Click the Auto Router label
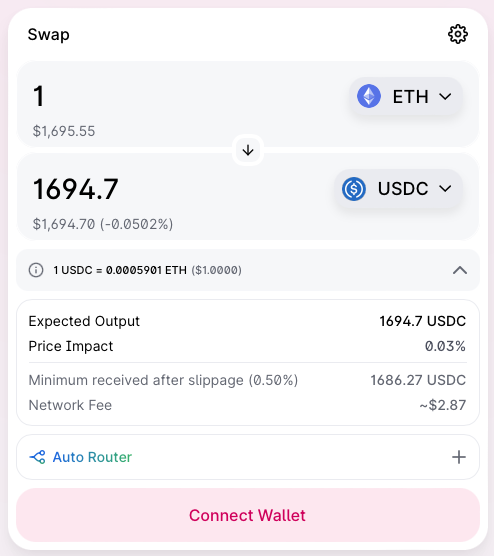The height and width of the screenshot is (556, 494). pyautogui.click(x=92, y=457)
